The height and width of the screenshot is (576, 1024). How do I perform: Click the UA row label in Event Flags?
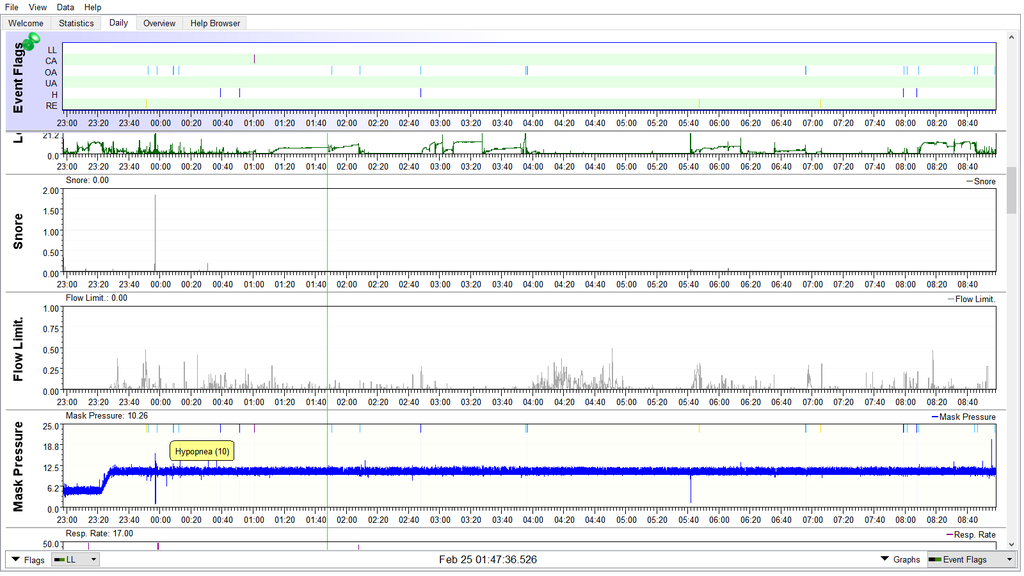(x=51, y=84)
